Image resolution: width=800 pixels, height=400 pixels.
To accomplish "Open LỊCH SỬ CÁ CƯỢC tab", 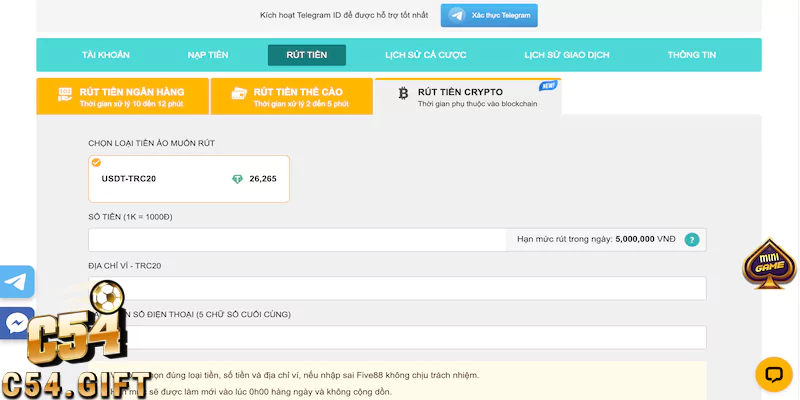I will pyautogui.click(x=426, y=55).
